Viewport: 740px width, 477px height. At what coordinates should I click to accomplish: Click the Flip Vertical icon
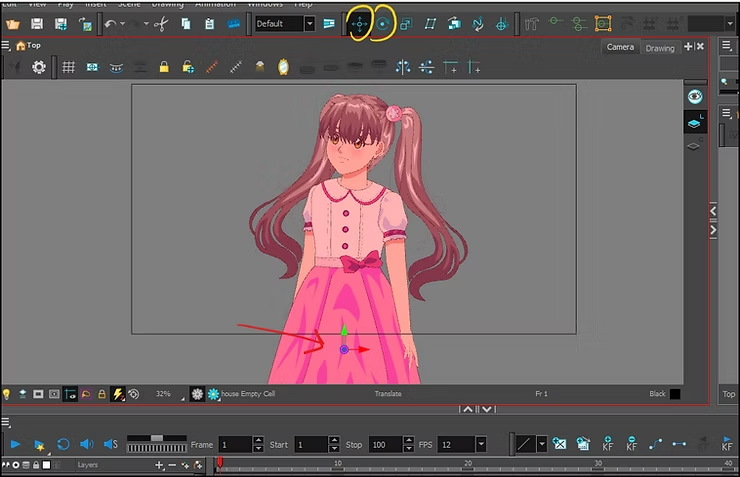(427, 67)
